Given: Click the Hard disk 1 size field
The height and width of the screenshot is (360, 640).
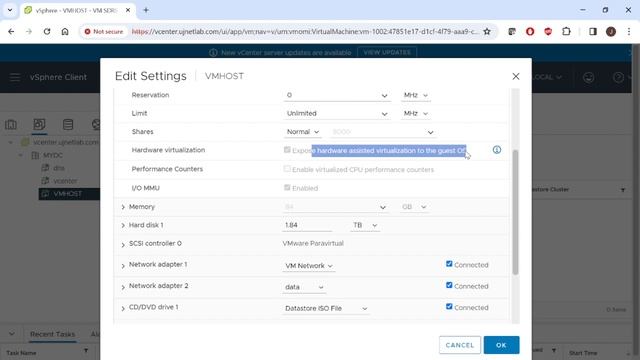Looking at the screenshot, I should pyautogui.click(x=307, y=225).
